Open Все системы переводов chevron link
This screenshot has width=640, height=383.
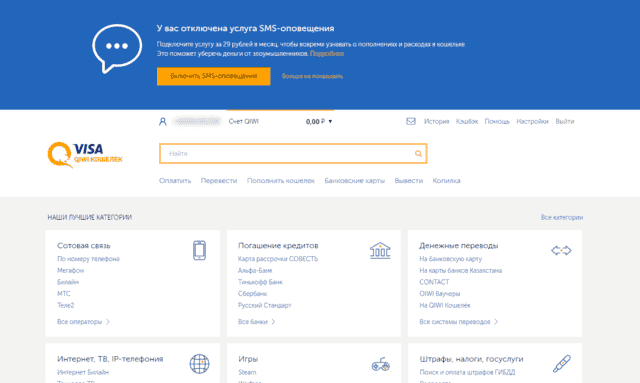pos(458,322)
